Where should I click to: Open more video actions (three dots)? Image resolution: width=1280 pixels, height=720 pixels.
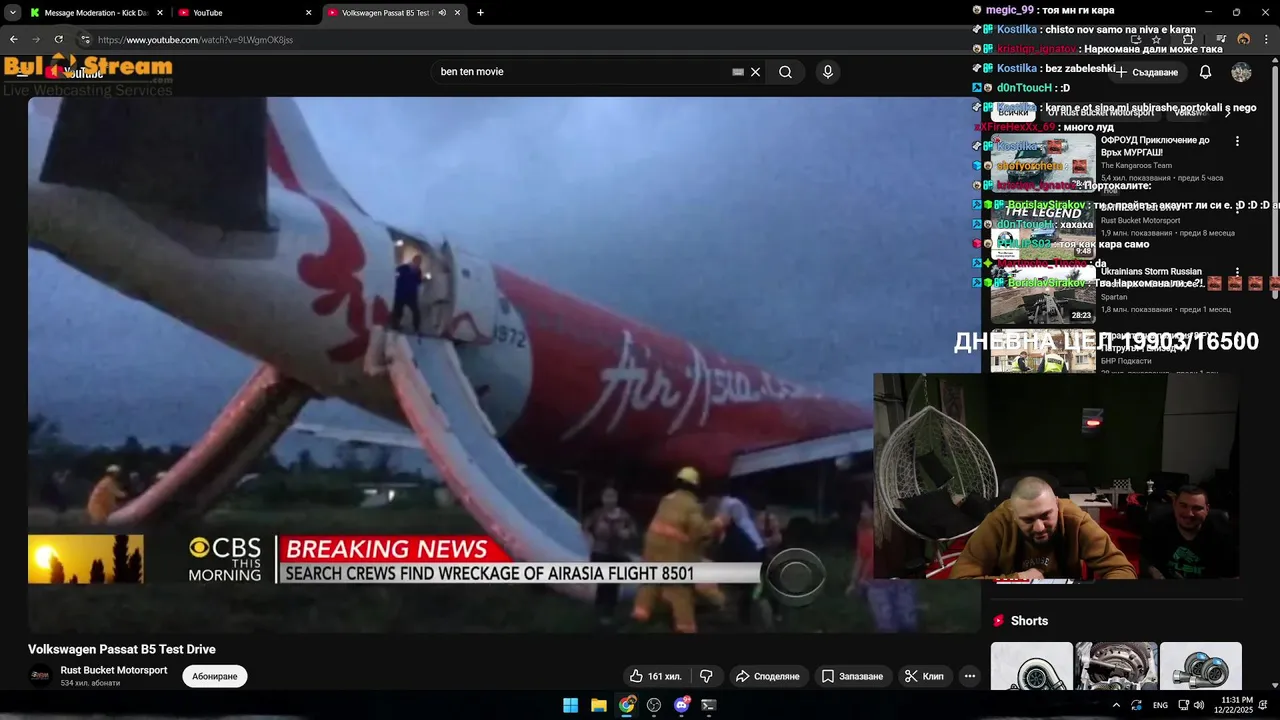[970, 677]
